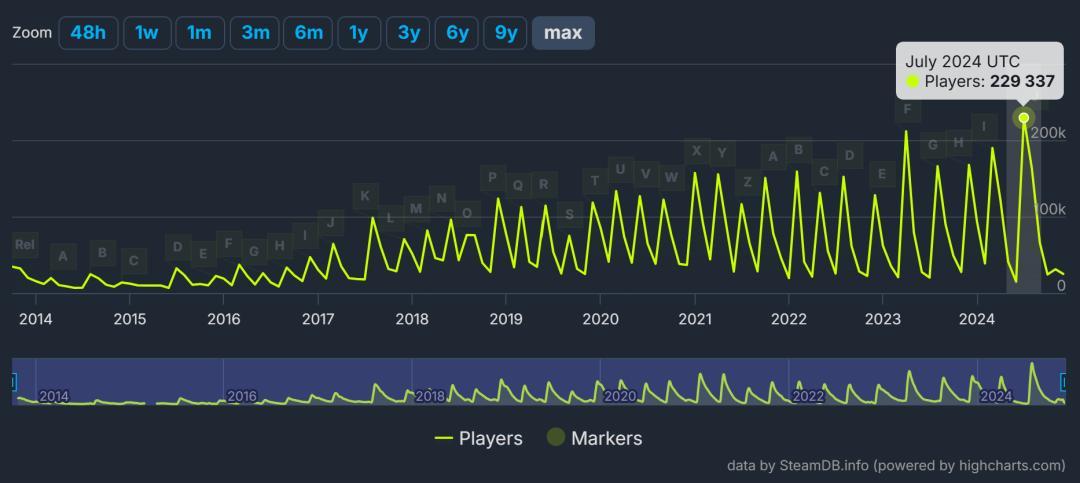Click the 6y zoom button
The width and height of the screenshot is (1080, 483).
pos(457,32)
